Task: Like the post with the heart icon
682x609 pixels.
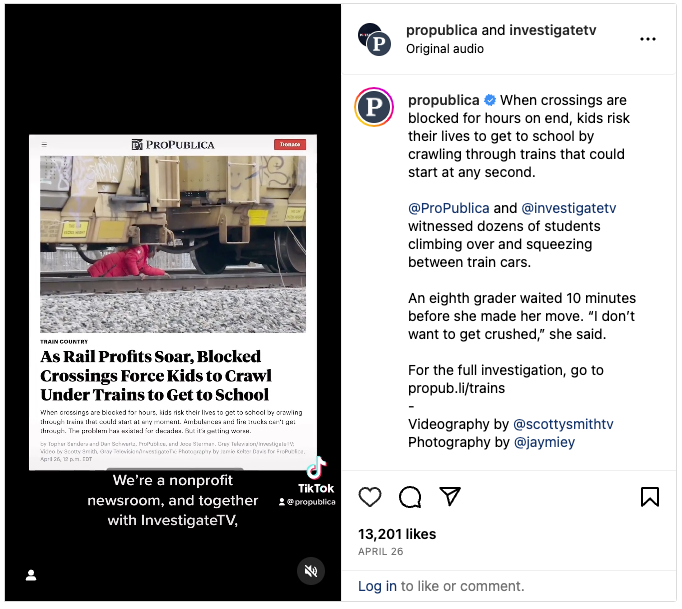Action: tap(370, 497)
